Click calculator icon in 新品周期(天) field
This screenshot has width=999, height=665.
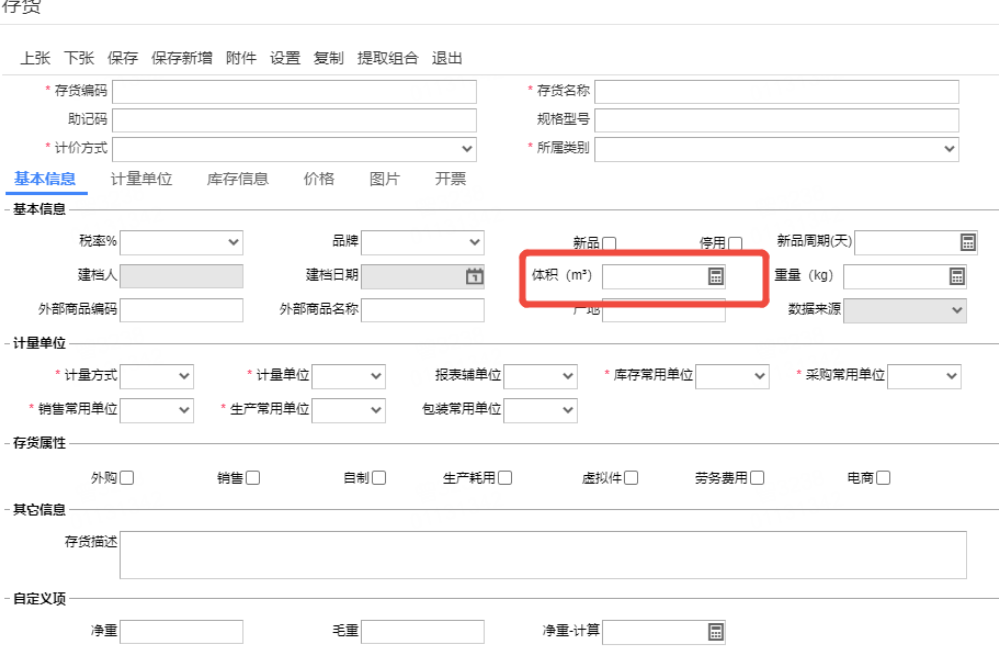pos(967,243)
